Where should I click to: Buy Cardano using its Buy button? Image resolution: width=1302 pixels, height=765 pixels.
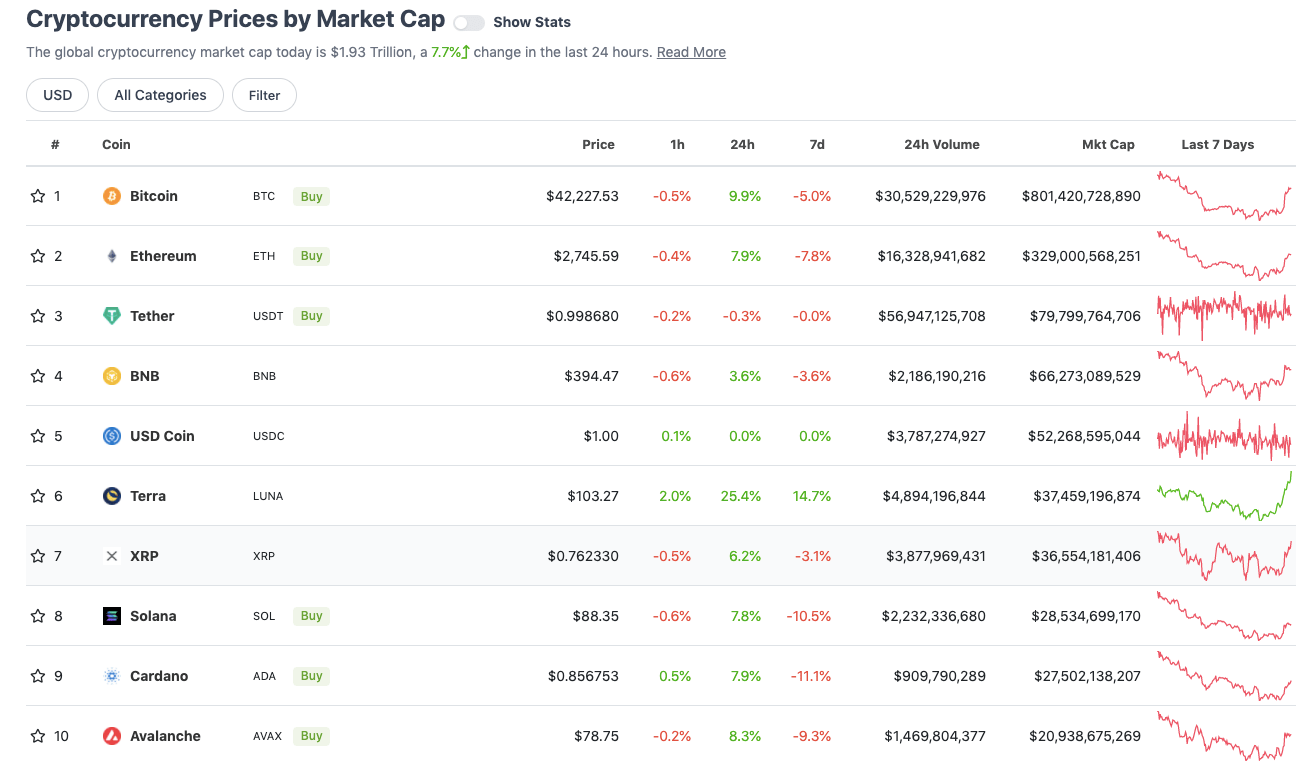point(312,676)
